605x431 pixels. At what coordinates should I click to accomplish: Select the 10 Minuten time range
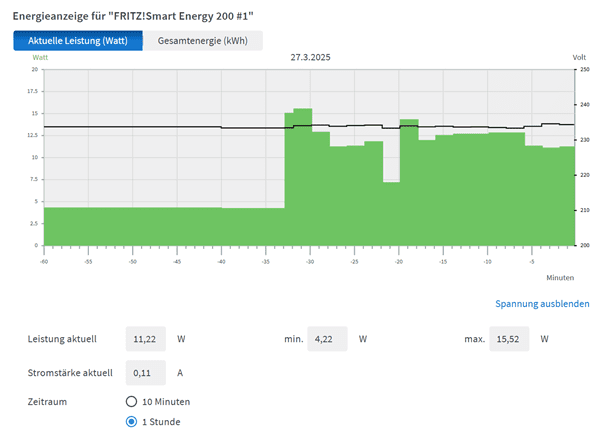(132, 401)
